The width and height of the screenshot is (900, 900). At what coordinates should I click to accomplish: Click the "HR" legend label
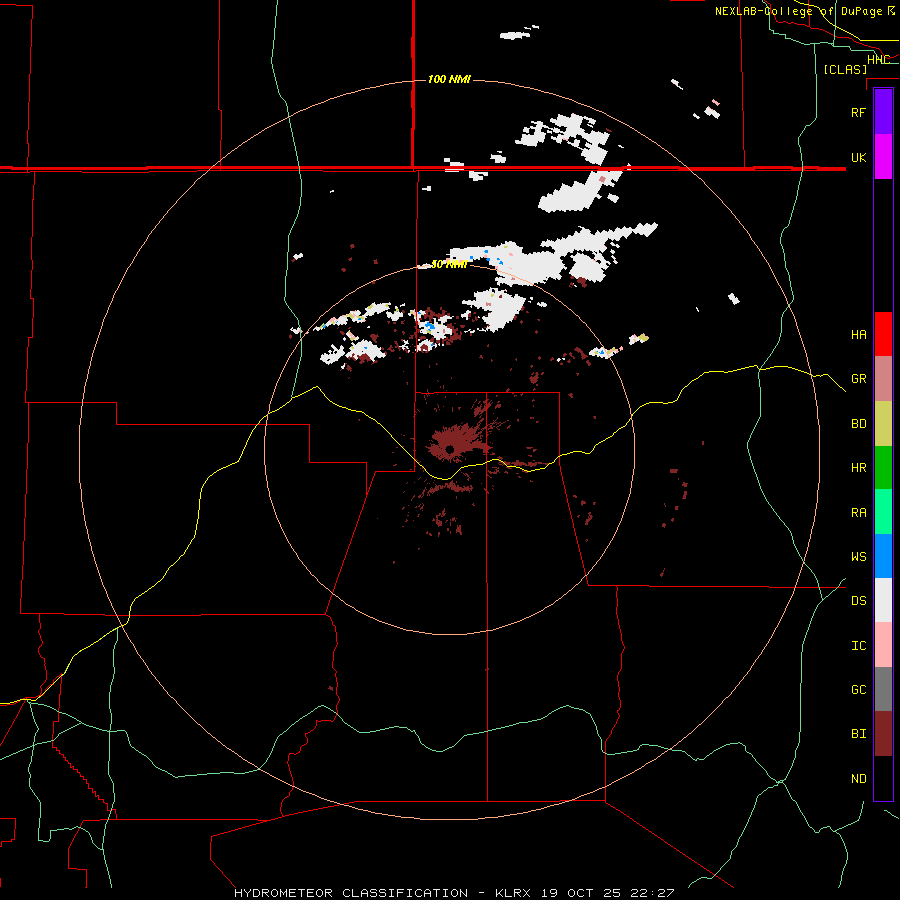[x=858, y=468]
